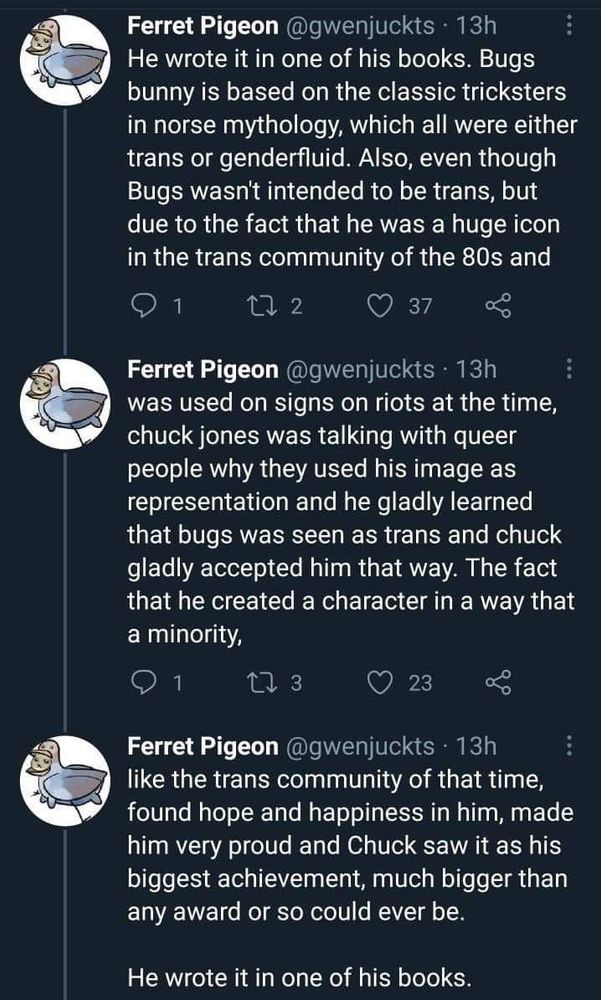Open more options on the first tweet
The width and height of the screenshot is (601, 1000).
(x=569, y=26)
